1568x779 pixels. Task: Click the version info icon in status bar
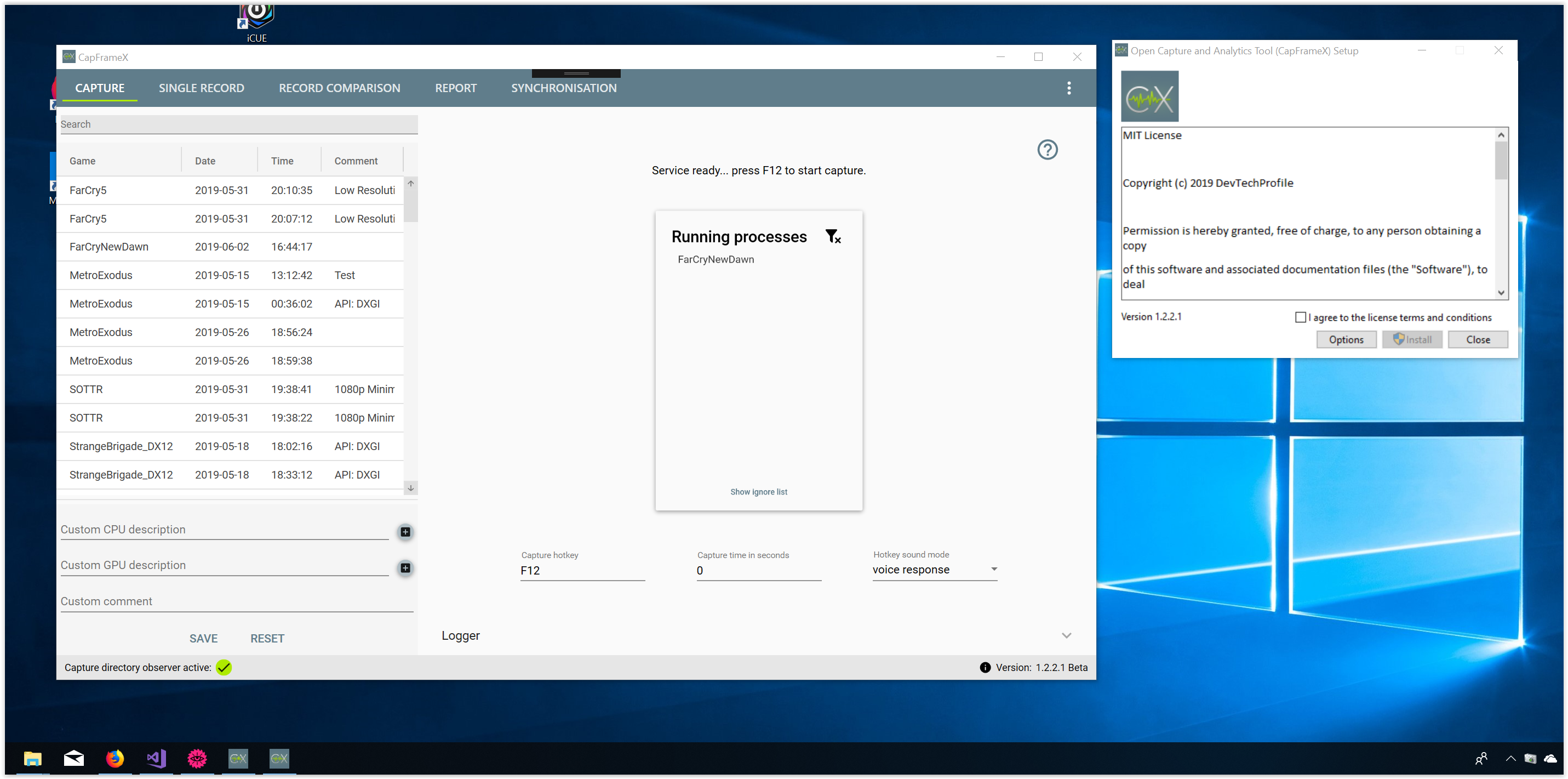pos(985,668)
